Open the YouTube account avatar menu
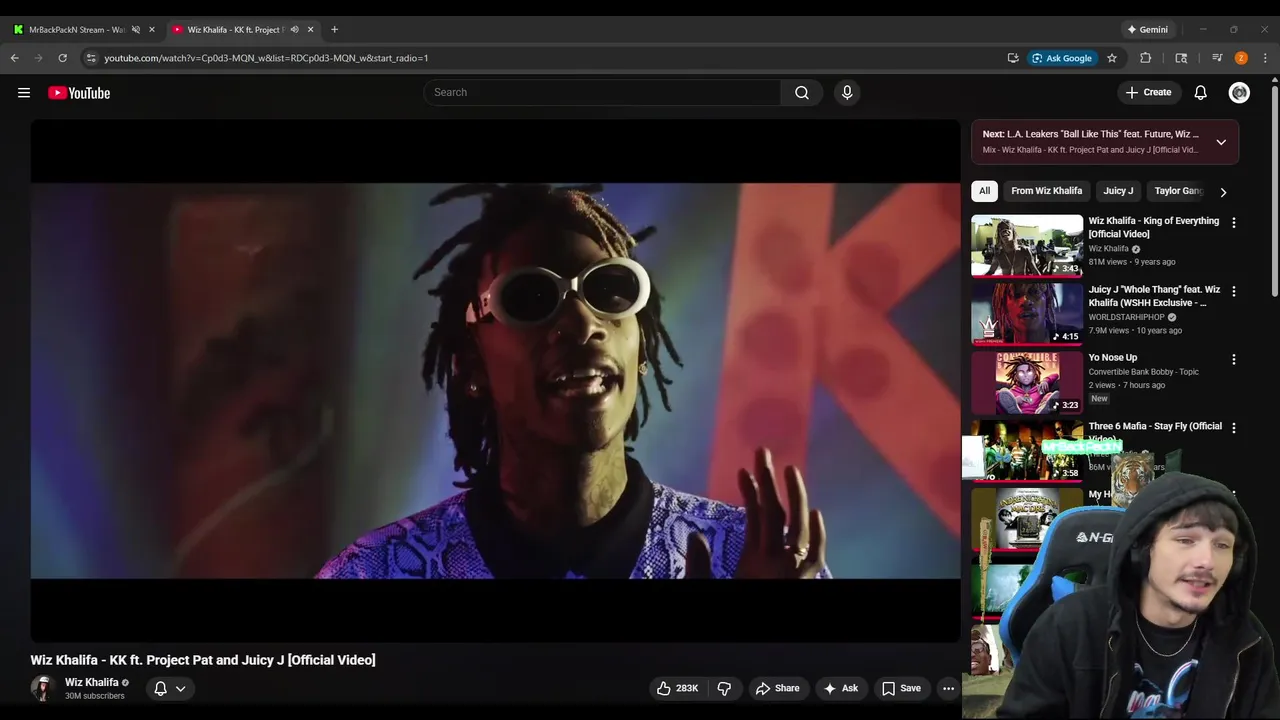Image resolution: width=1280 pixels, height=720 pixels. click(1239, 92)
